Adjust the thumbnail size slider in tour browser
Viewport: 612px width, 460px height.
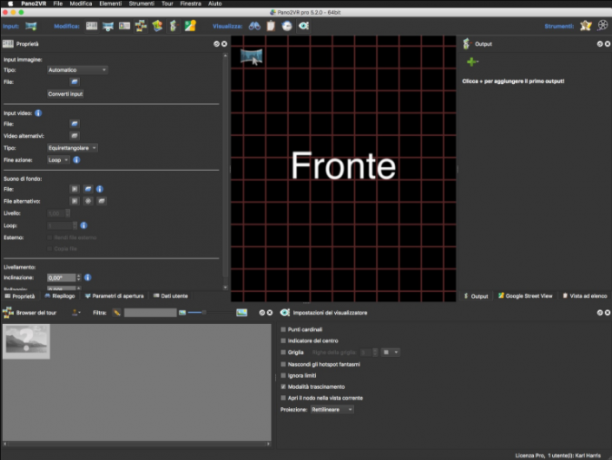(x=197, y=313)
